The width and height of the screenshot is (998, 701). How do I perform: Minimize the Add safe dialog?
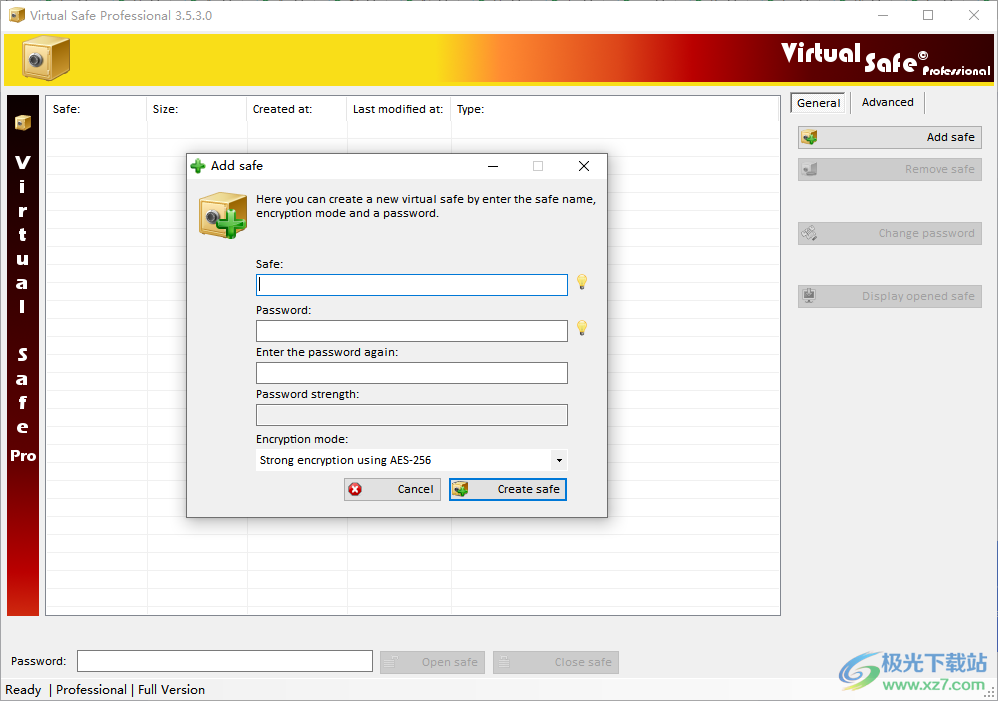493,166
